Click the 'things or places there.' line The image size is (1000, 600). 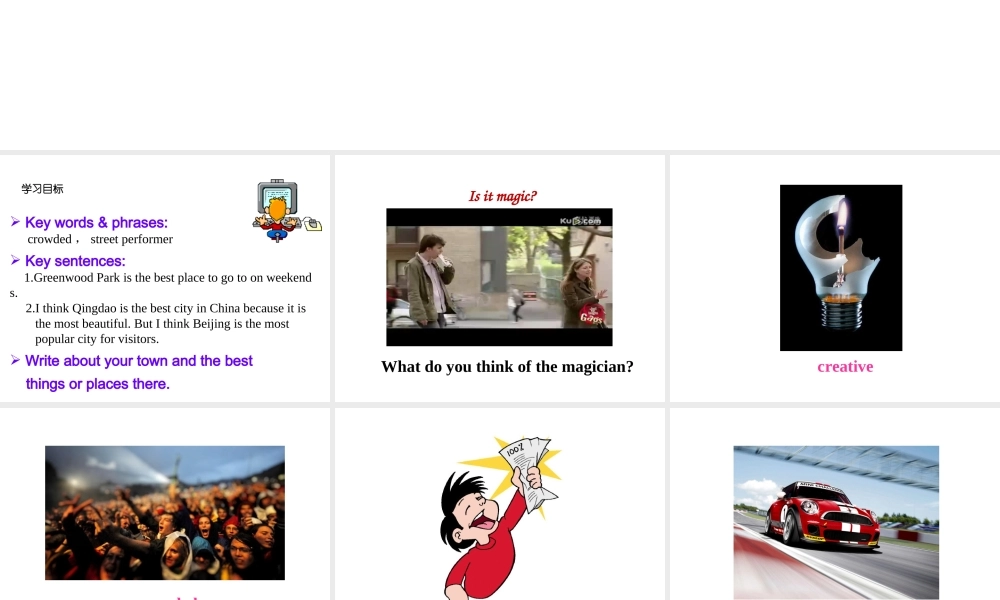(98, 384)
